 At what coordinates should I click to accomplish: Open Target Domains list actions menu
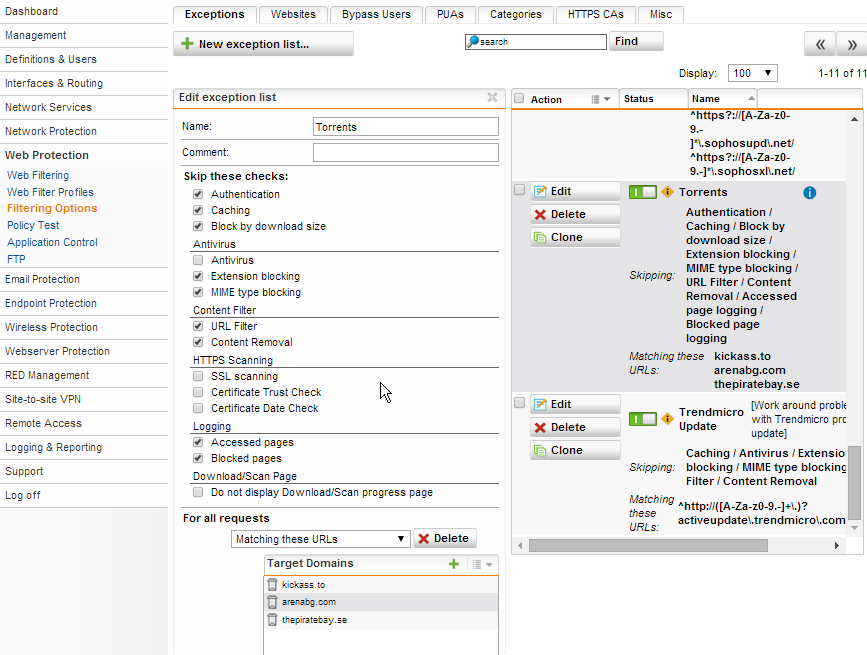point(482,564)
